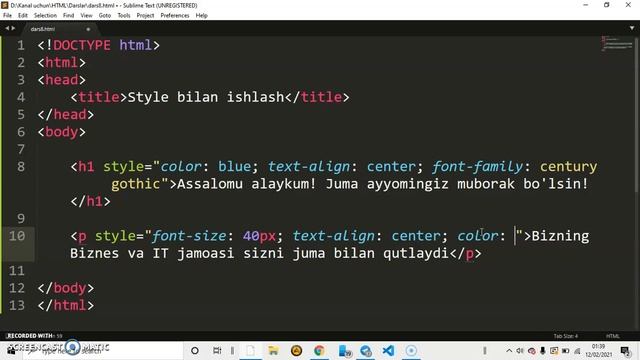Screen dimensions: 640x360
Task: Open the Find menu
Action: [x=69, y=16]
